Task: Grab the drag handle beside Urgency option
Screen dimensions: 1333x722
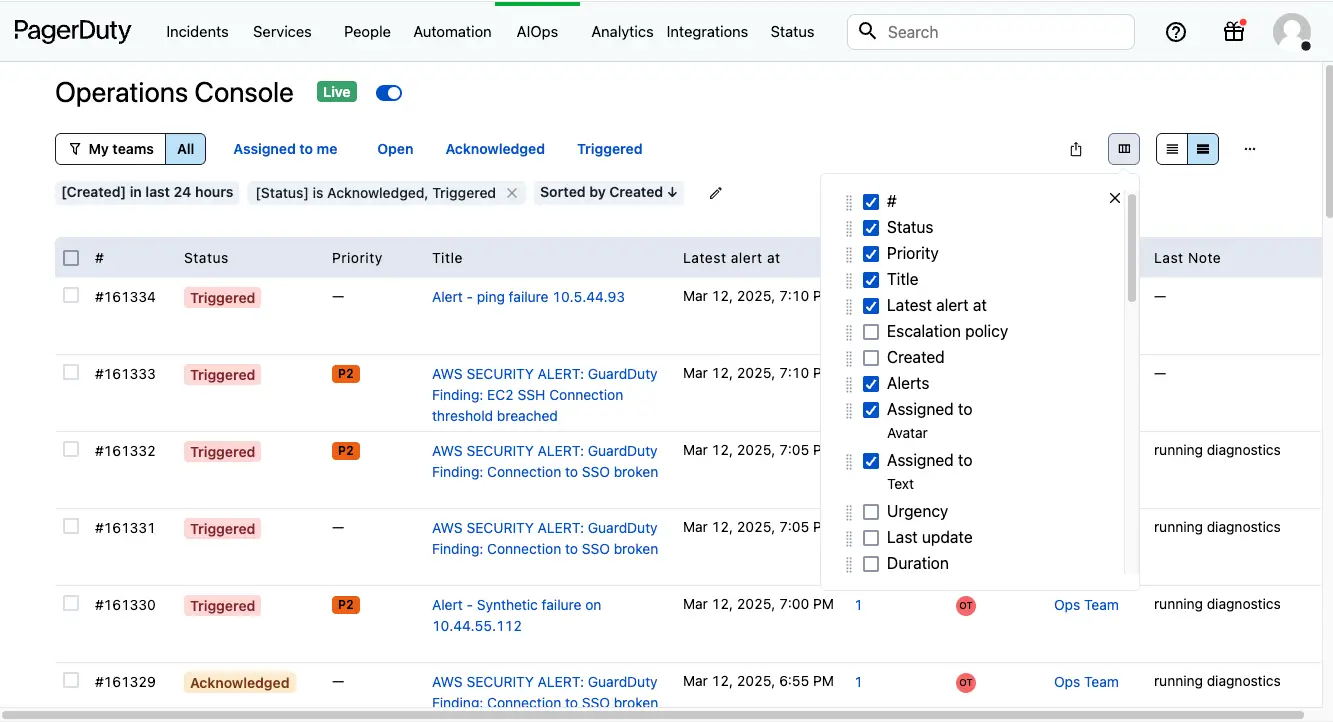Action: [849, 512]
